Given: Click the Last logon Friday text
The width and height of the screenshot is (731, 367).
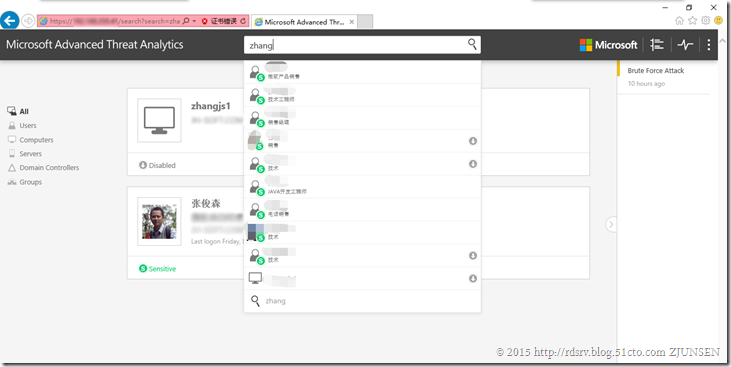Looking at the screenshot, I should coord(216,242).
